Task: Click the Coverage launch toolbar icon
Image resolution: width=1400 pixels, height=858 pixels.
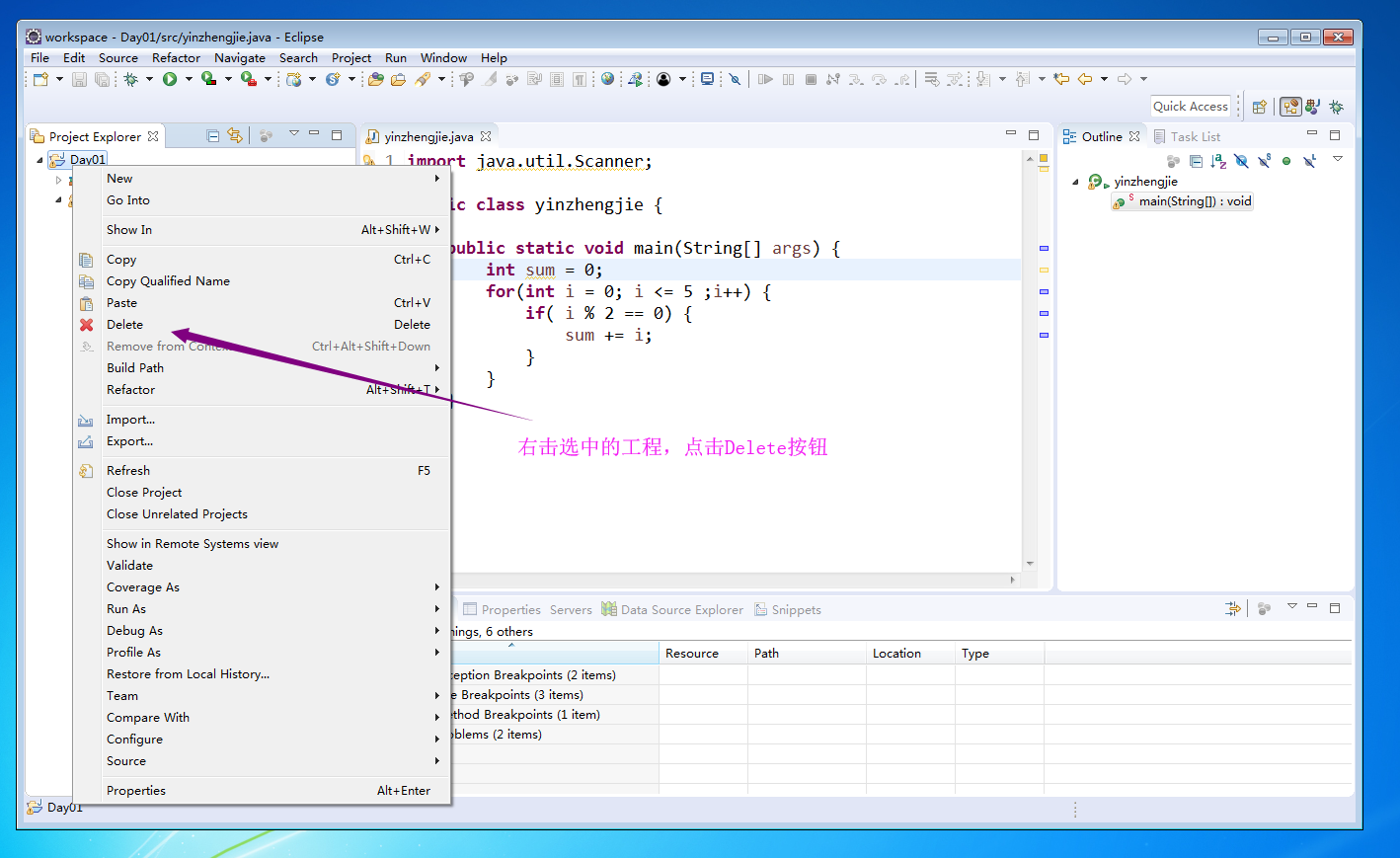Action: 208,79
